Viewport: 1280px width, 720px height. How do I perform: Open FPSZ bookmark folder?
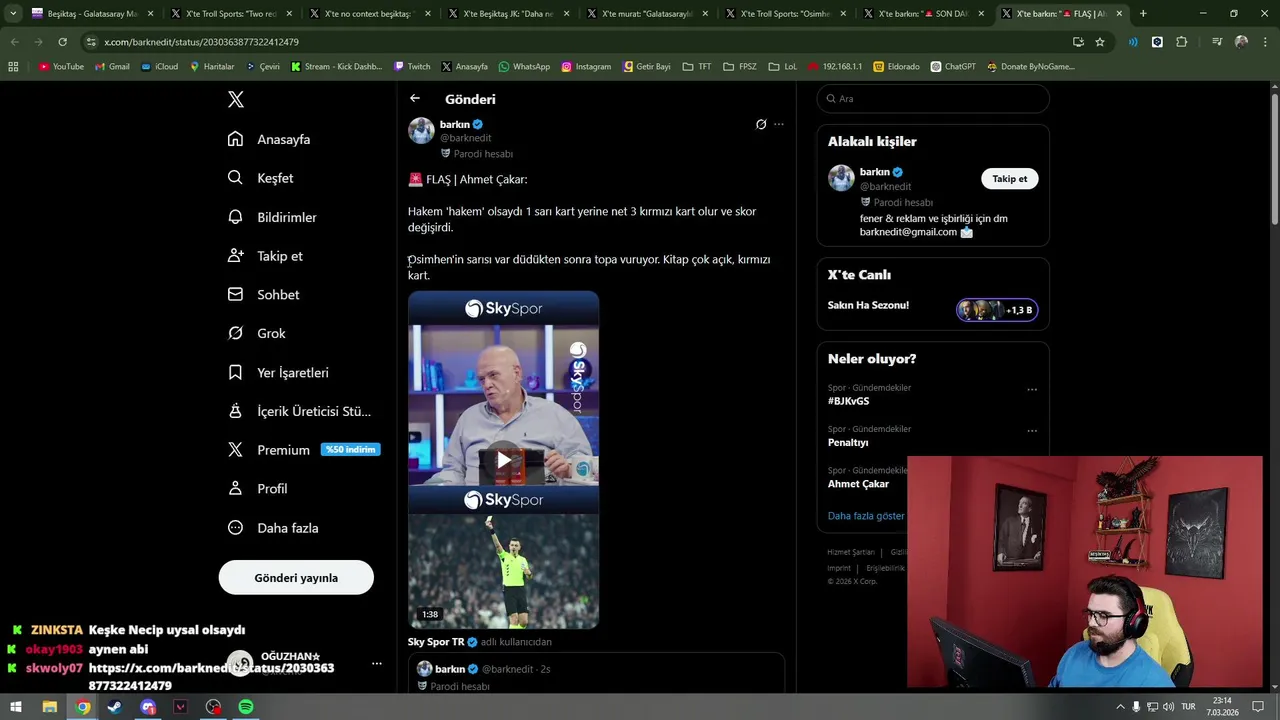tap(741, 67)
